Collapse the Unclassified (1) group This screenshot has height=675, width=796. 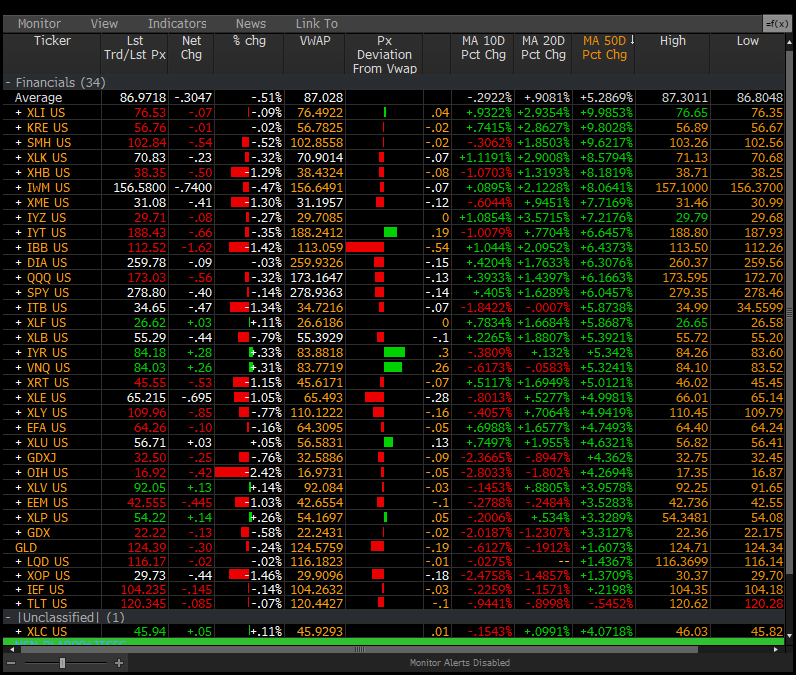[x=8, y=618]
